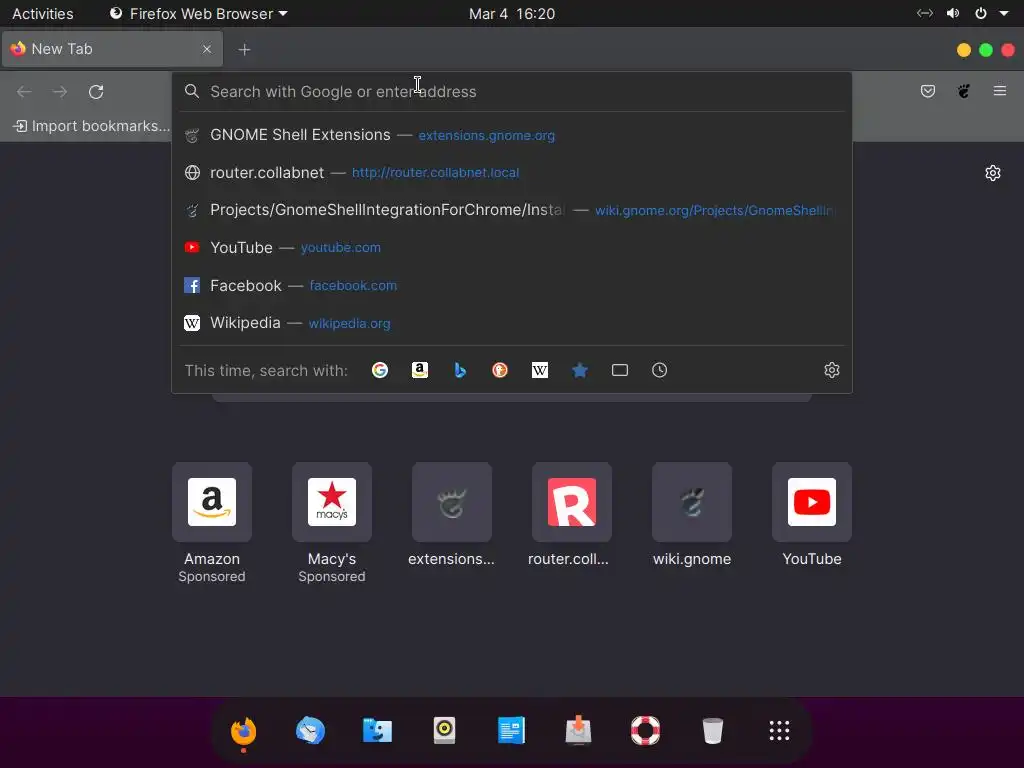This screenshot has width=1024, height=768.
Task: Search Bookmarks using the star icon
Action: (x=580, y=370)
